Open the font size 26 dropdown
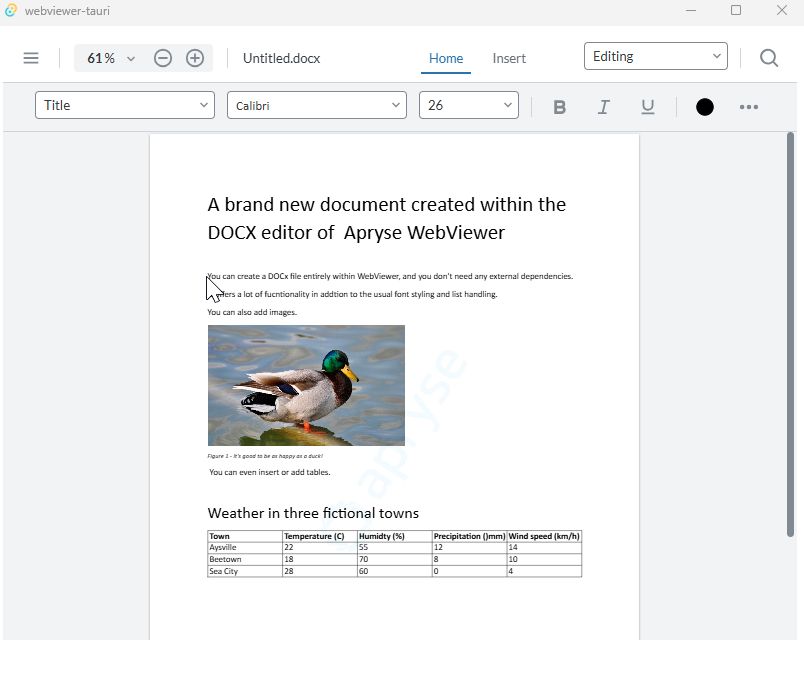The image size is (804, 695). (x=469, y=105)
